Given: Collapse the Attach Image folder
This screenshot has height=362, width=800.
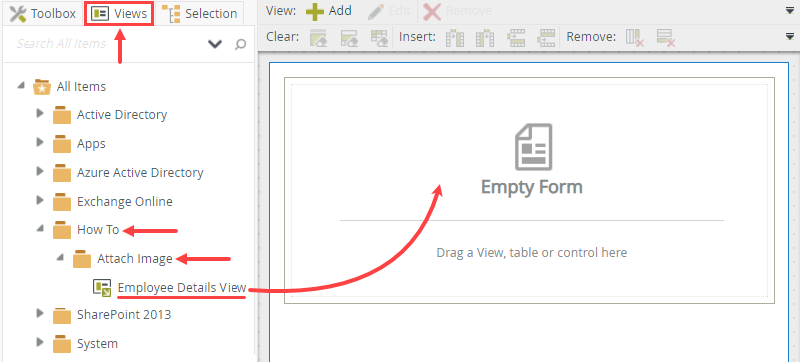Looking at the screenshot, I should point(60,257).
